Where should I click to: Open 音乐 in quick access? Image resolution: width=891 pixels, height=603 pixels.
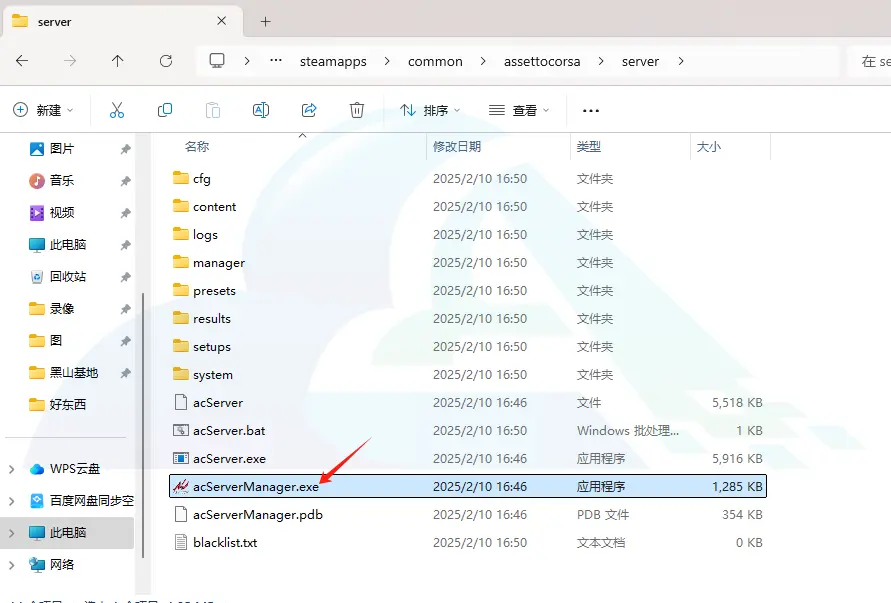[61, 181]
